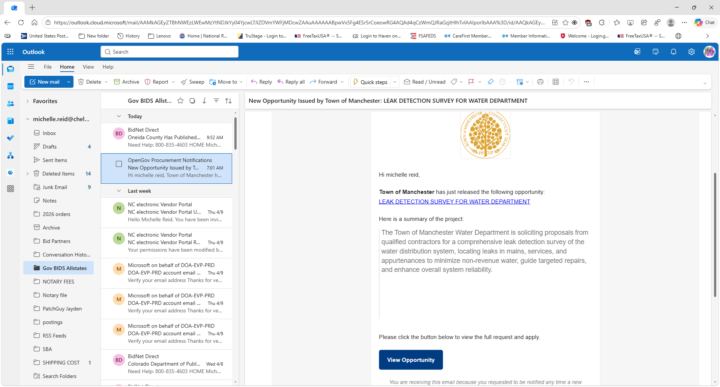720x387 pixels.
Task: Click the message list scrollbar
Action: [235, 133]
